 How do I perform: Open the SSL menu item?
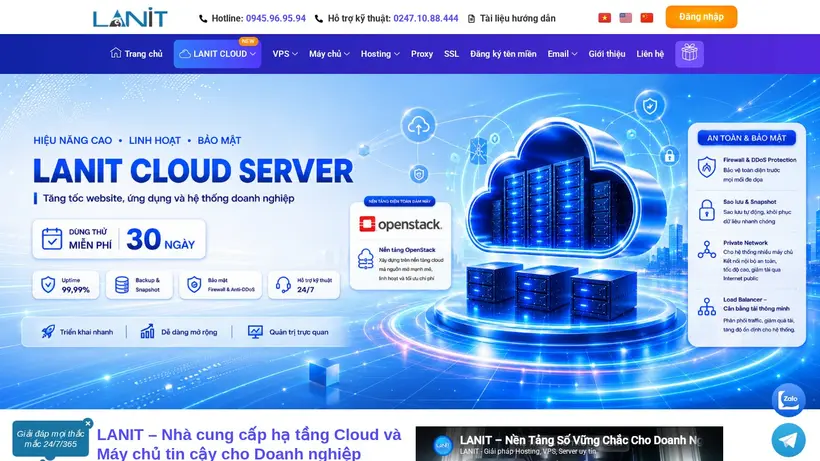[x=451, y=54]
